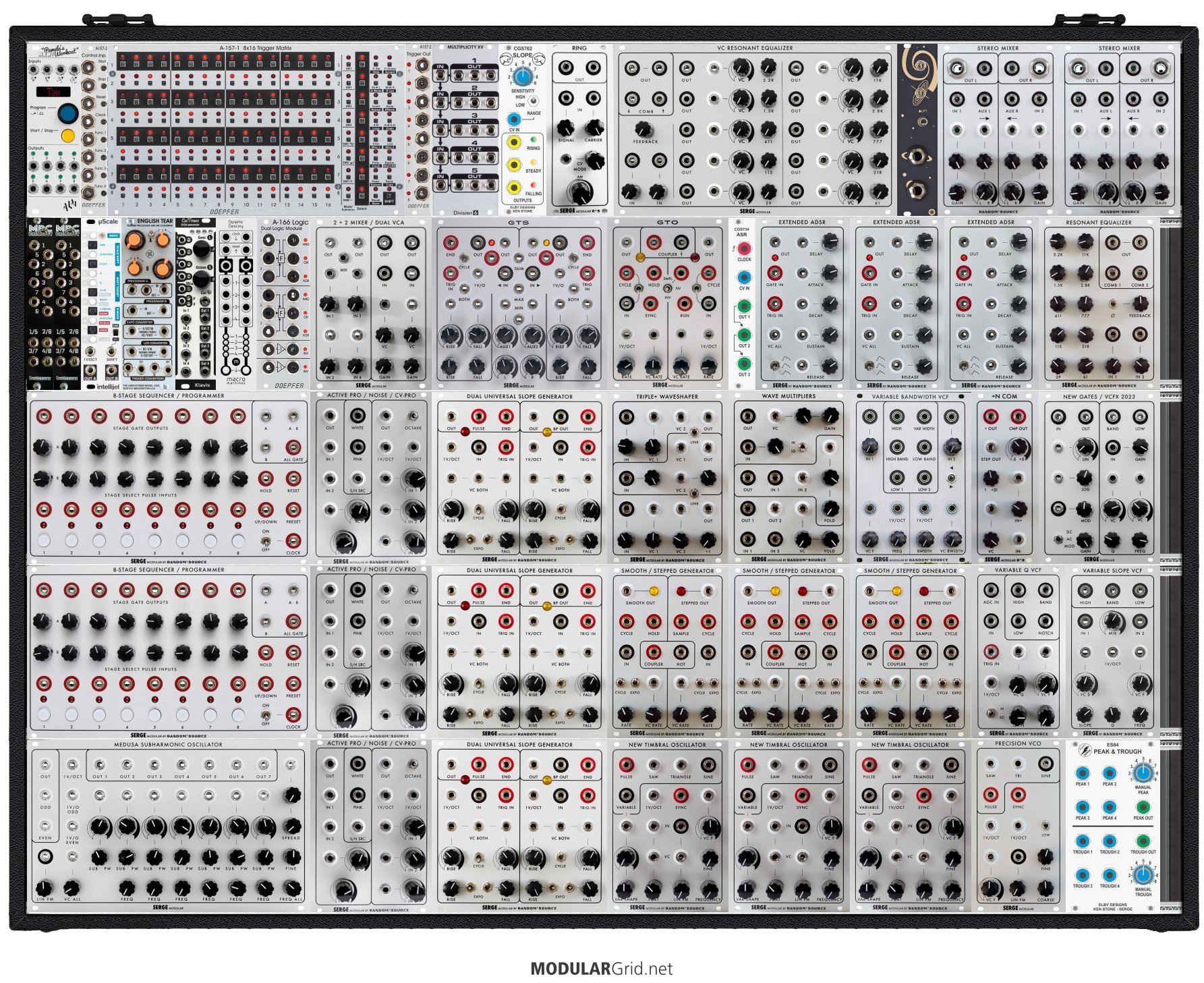1204x983 pixels.
Task: Click the red pink-ringed CLOCK jack on CGS734 ASR
Action: (743, 248)
